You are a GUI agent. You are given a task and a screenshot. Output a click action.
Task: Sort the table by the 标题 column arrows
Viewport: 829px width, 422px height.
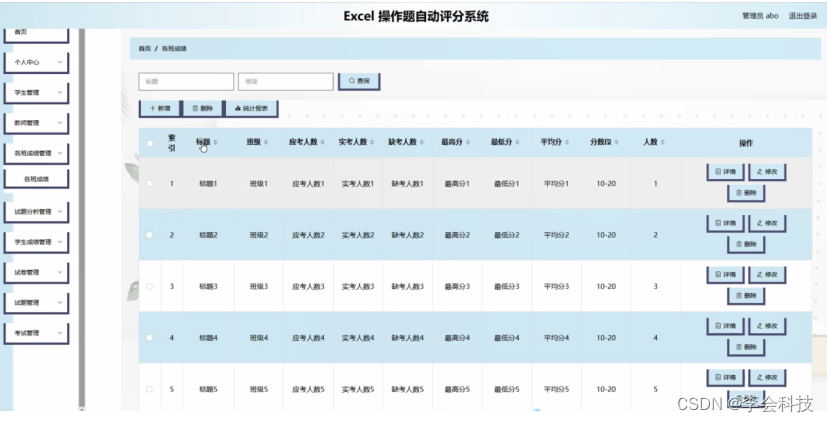(215, 142)
